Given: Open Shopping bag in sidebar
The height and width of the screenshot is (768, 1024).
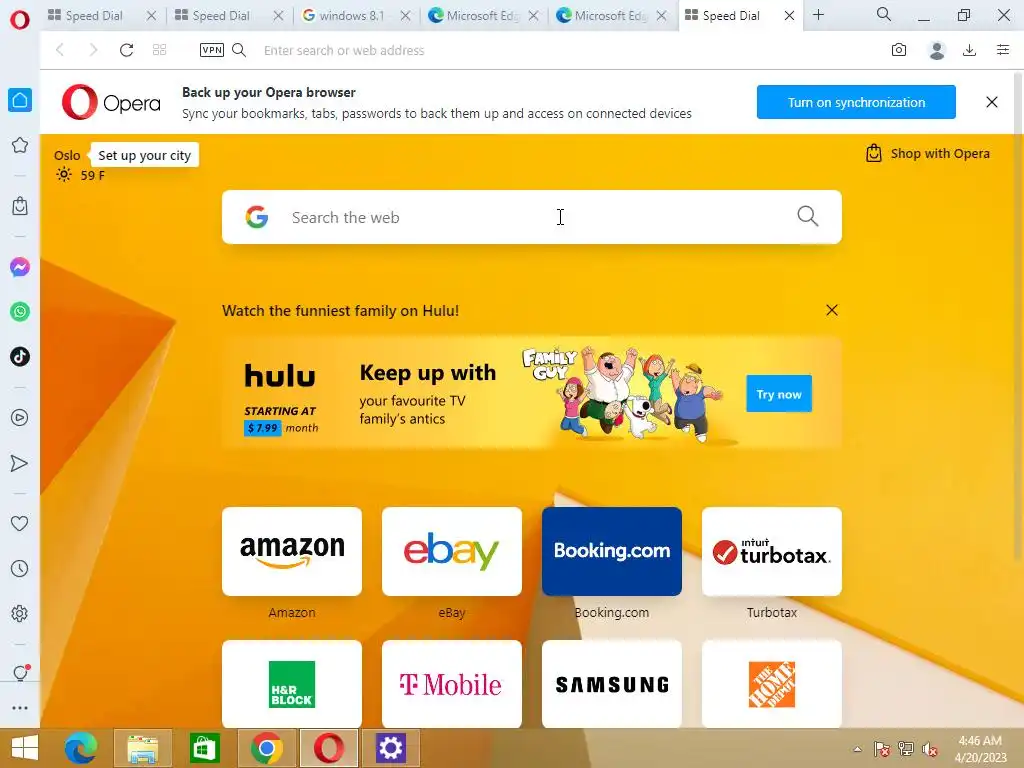Looking at the screenshot, I should (20, 206).
